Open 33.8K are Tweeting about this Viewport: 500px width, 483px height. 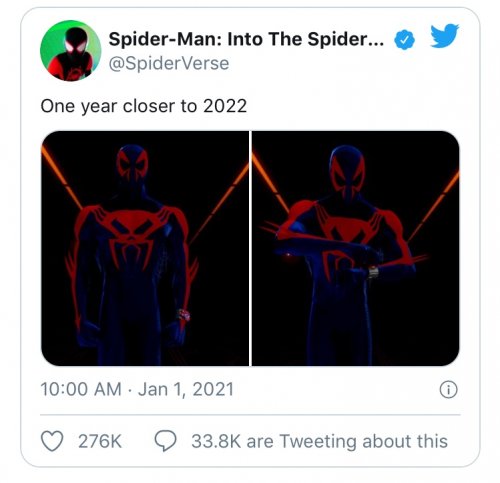(x=319, y=441)
